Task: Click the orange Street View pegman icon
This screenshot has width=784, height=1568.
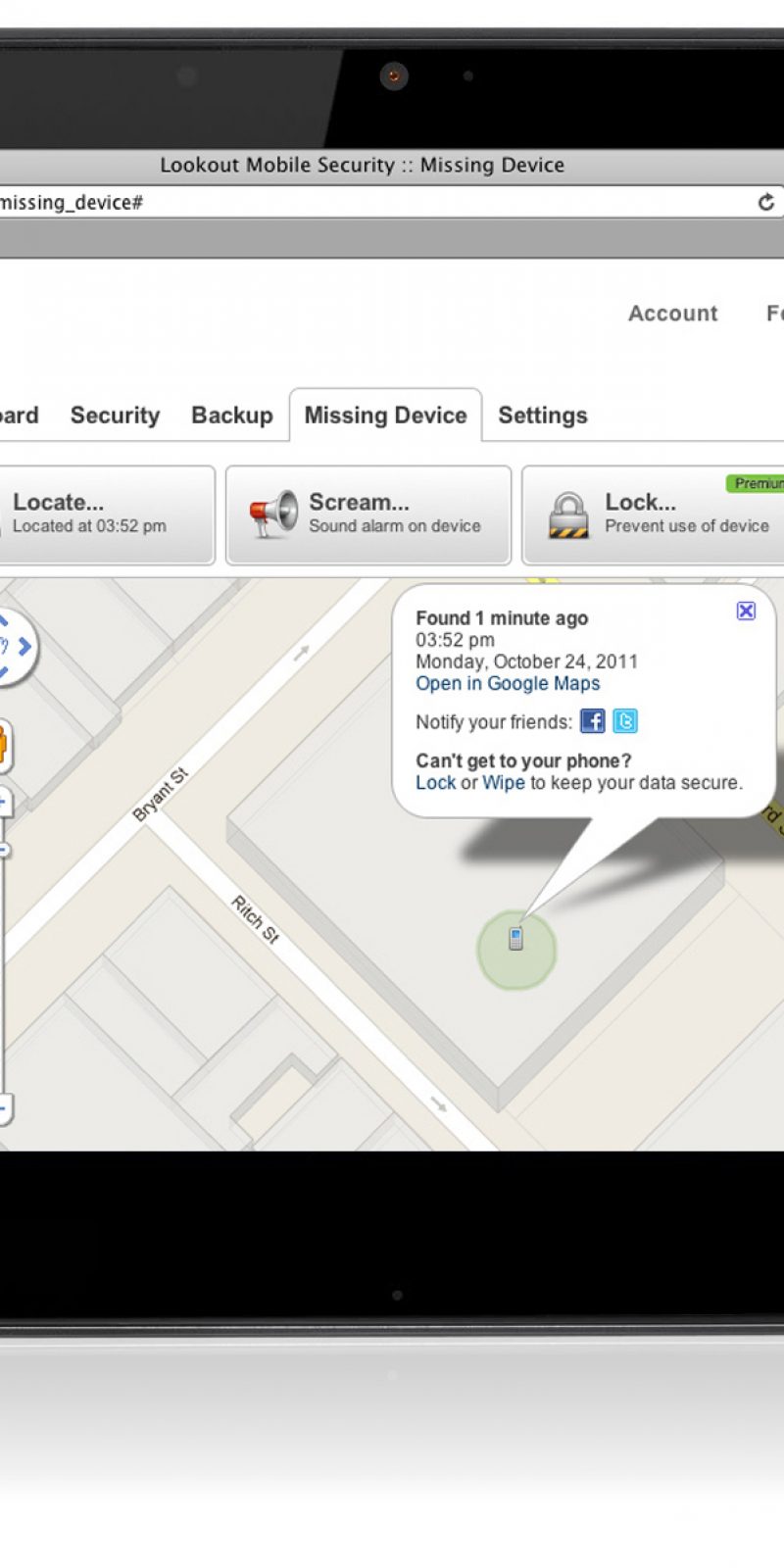Action: (x=3, y=745)
